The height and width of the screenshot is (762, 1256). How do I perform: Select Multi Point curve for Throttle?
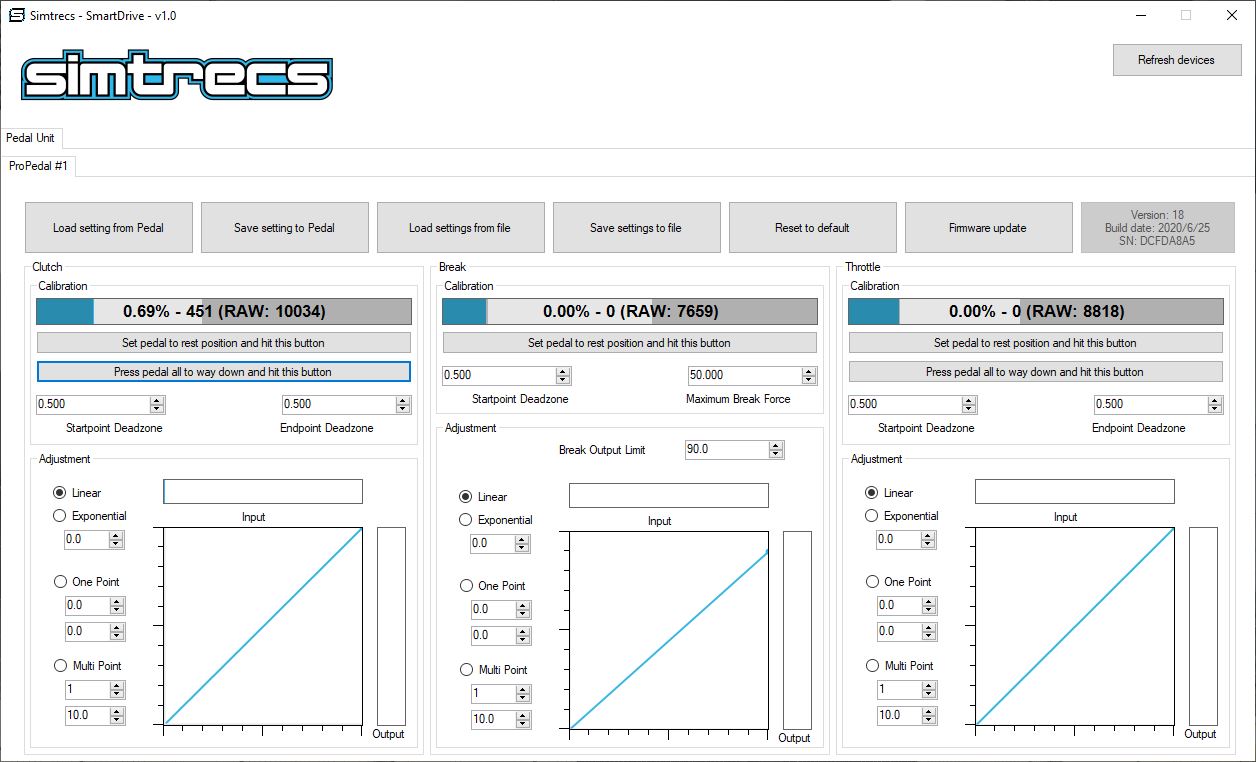pyautogui.click(x=872, y=666)
